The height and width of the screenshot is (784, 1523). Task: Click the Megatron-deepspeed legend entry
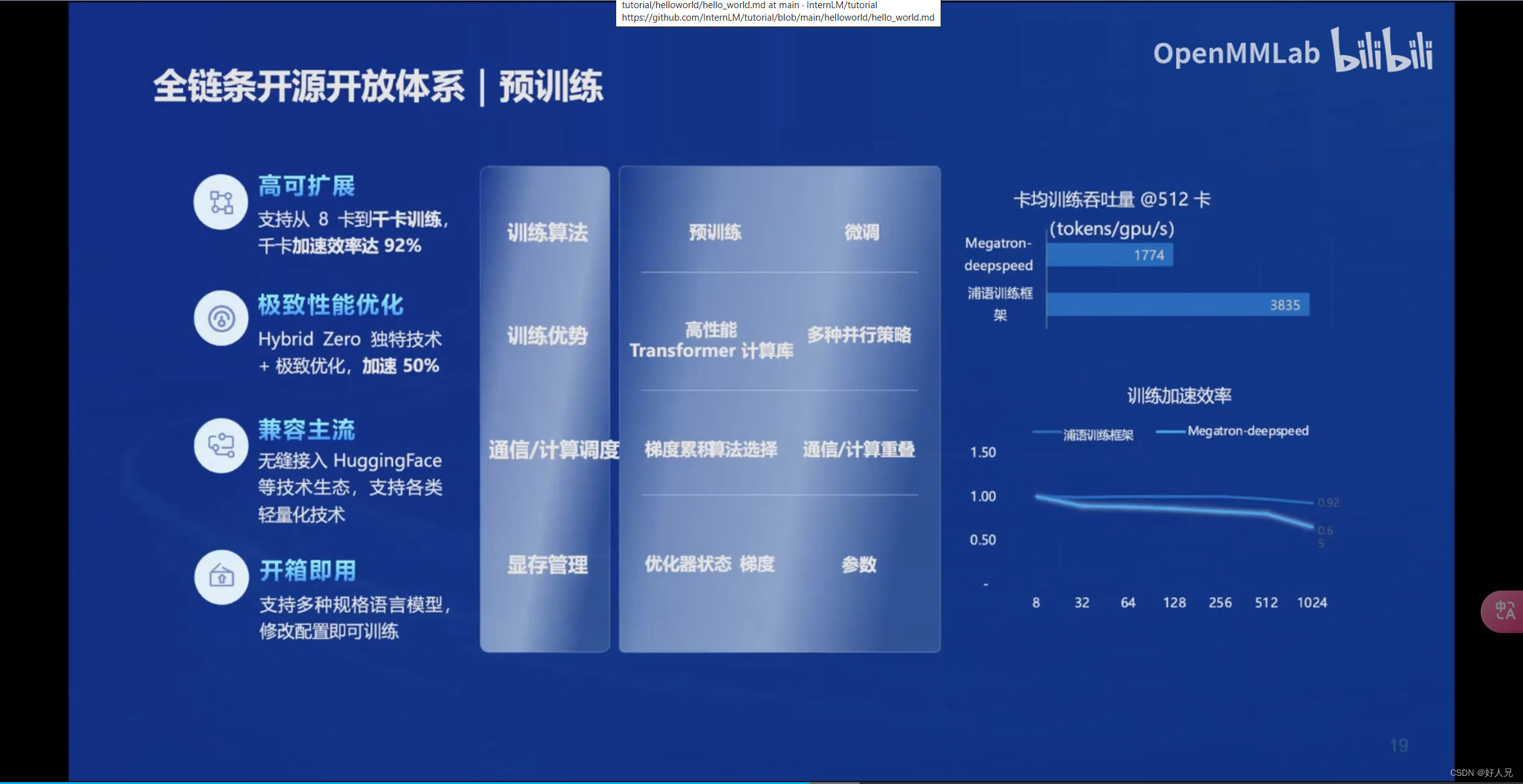pyautogui.click(x=1232, y=431)
